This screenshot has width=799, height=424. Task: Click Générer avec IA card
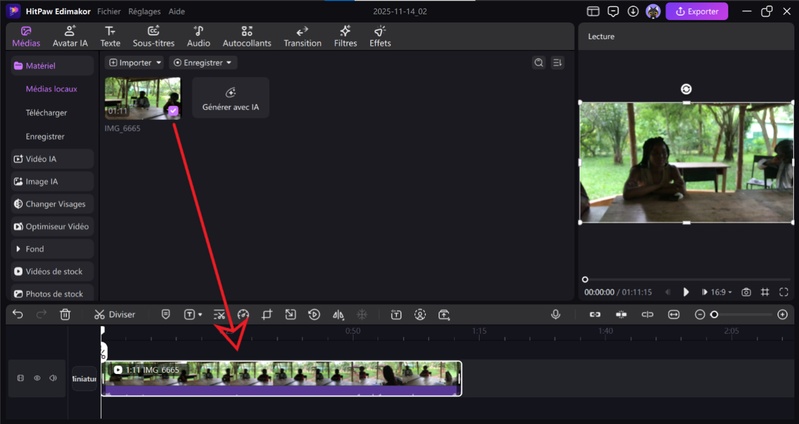point(230,98)
